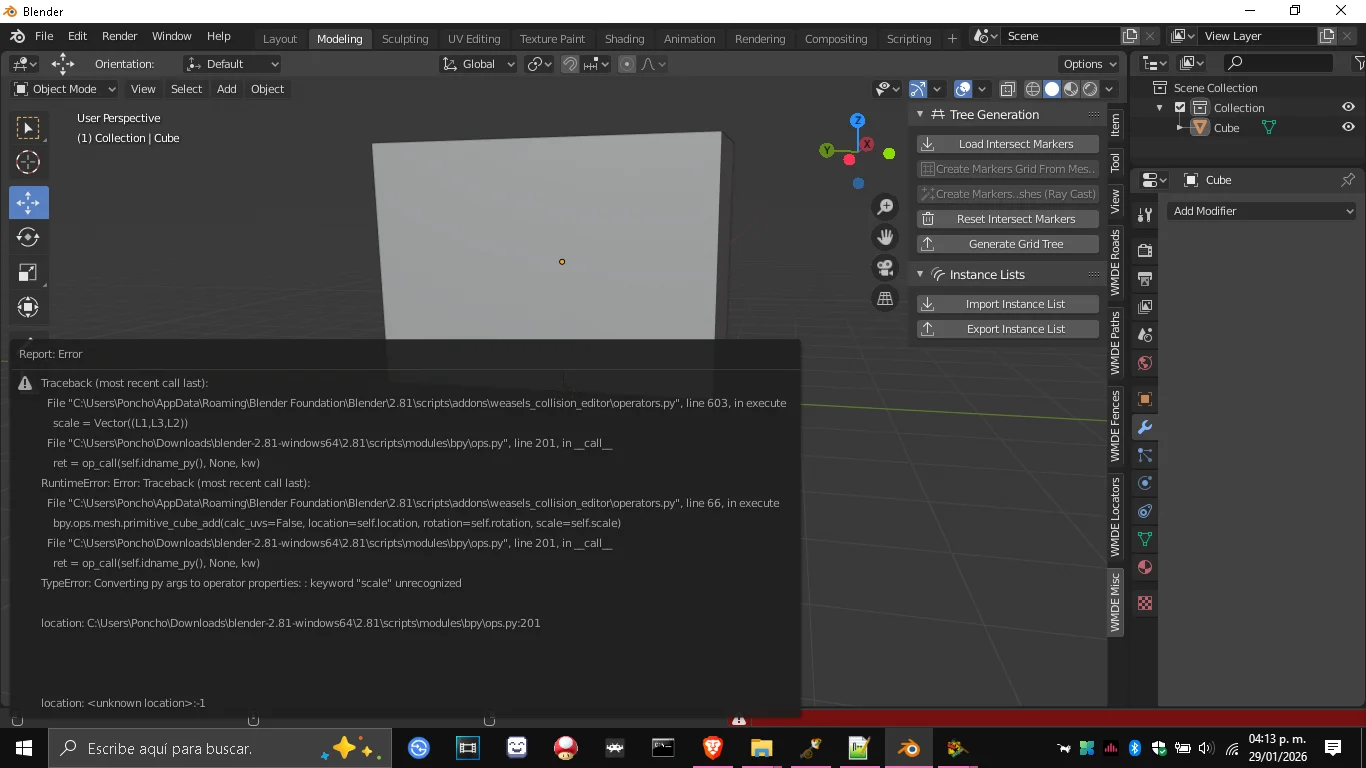Switch to orthographic grid view icon
This screenshot has width=1366, height=768.
click(885, 299)
